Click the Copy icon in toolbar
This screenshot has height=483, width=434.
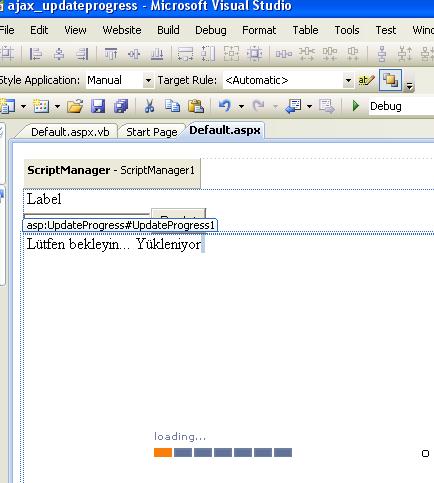172,106
